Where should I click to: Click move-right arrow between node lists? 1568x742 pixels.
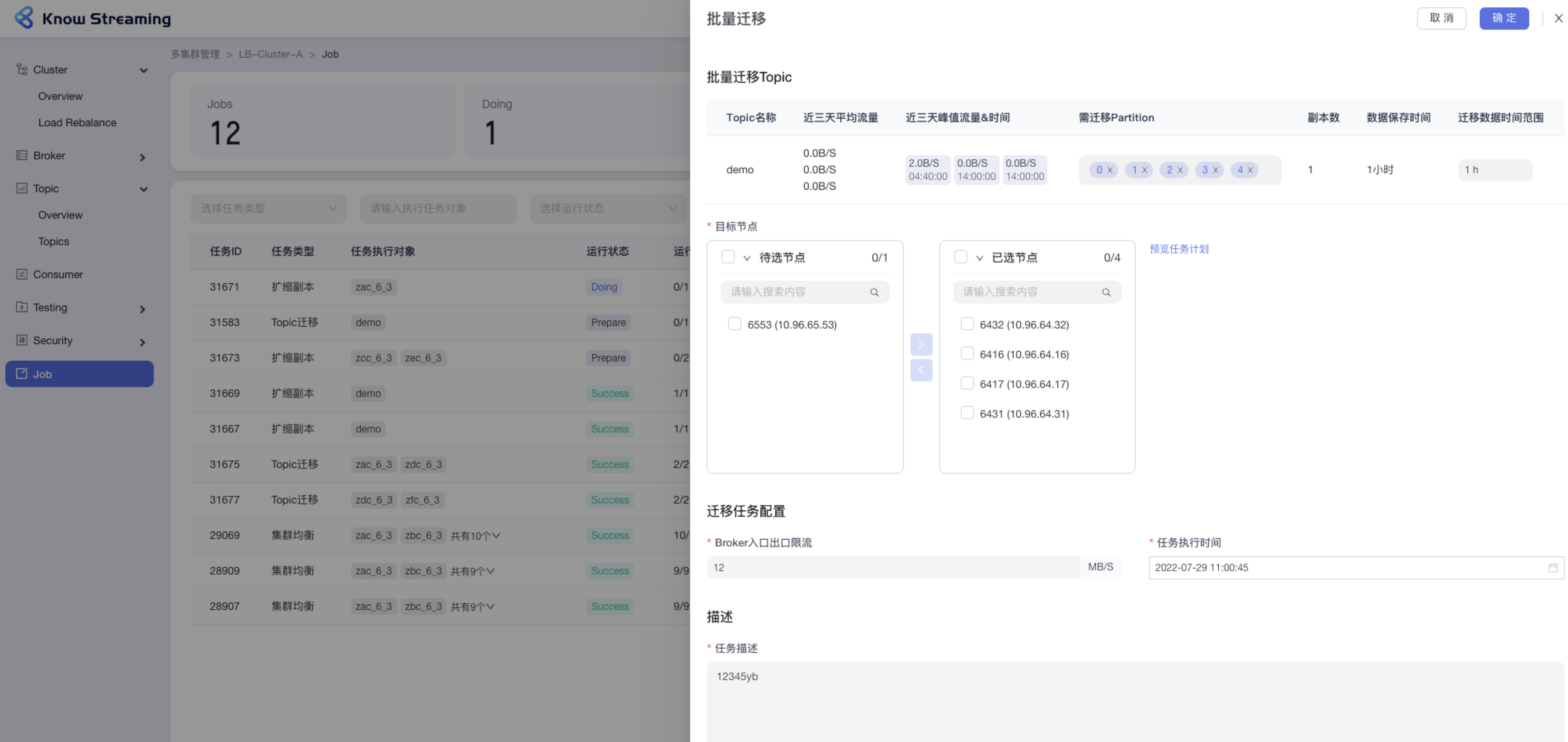(921, 345)
